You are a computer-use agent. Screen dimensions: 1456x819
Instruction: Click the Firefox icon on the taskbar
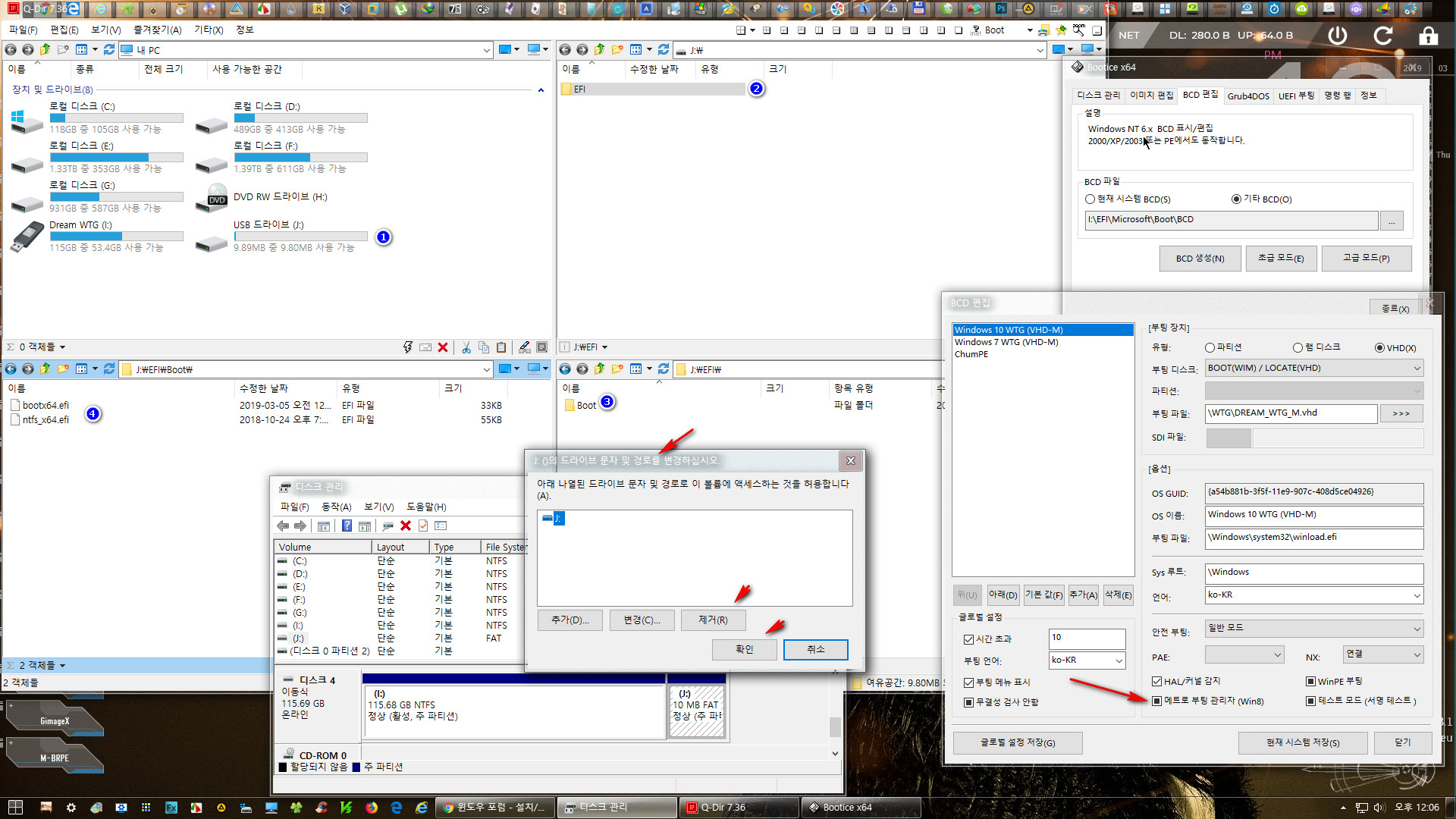point(372,808)
